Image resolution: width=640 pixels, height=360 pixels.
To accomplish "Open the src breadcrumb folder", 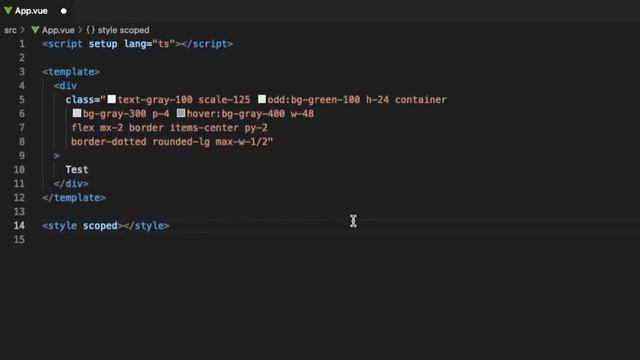I will pyautogui.click(x=10, y=30).
